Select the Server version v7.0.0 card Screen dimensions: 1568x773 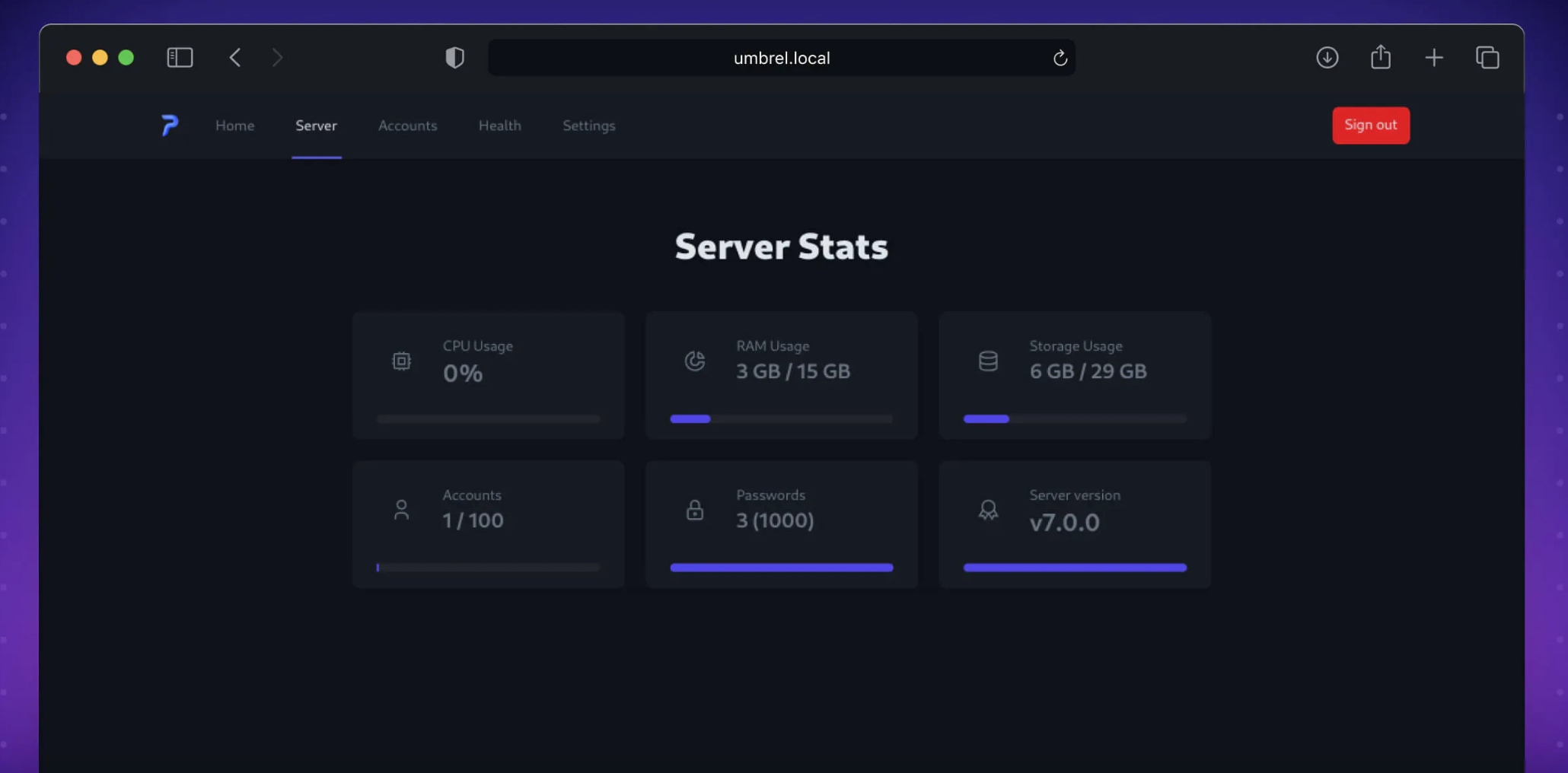click(x=1074, y=523)
